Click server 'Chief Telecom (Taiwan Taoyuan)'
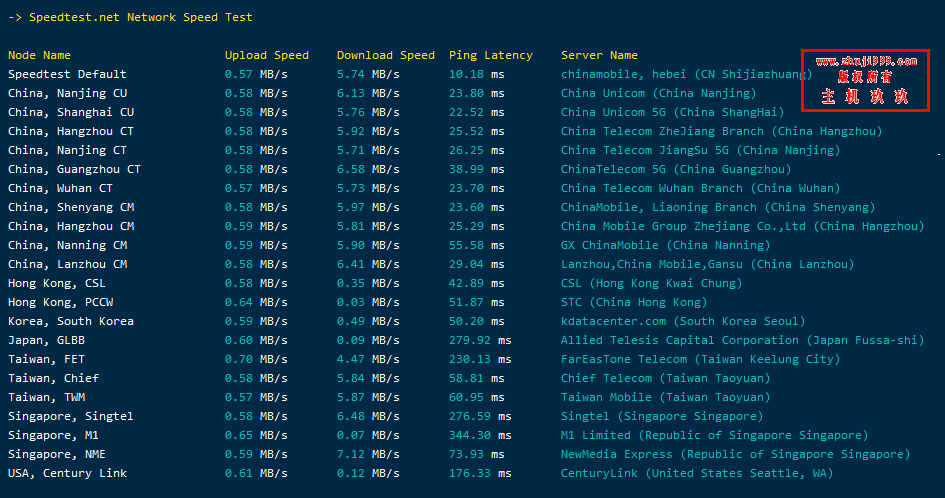 (666, 378)
